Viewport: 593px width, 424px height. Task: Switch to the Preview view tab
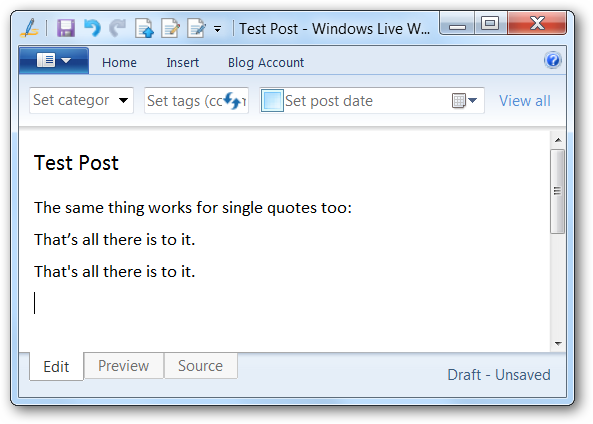[x=124, y=366]
